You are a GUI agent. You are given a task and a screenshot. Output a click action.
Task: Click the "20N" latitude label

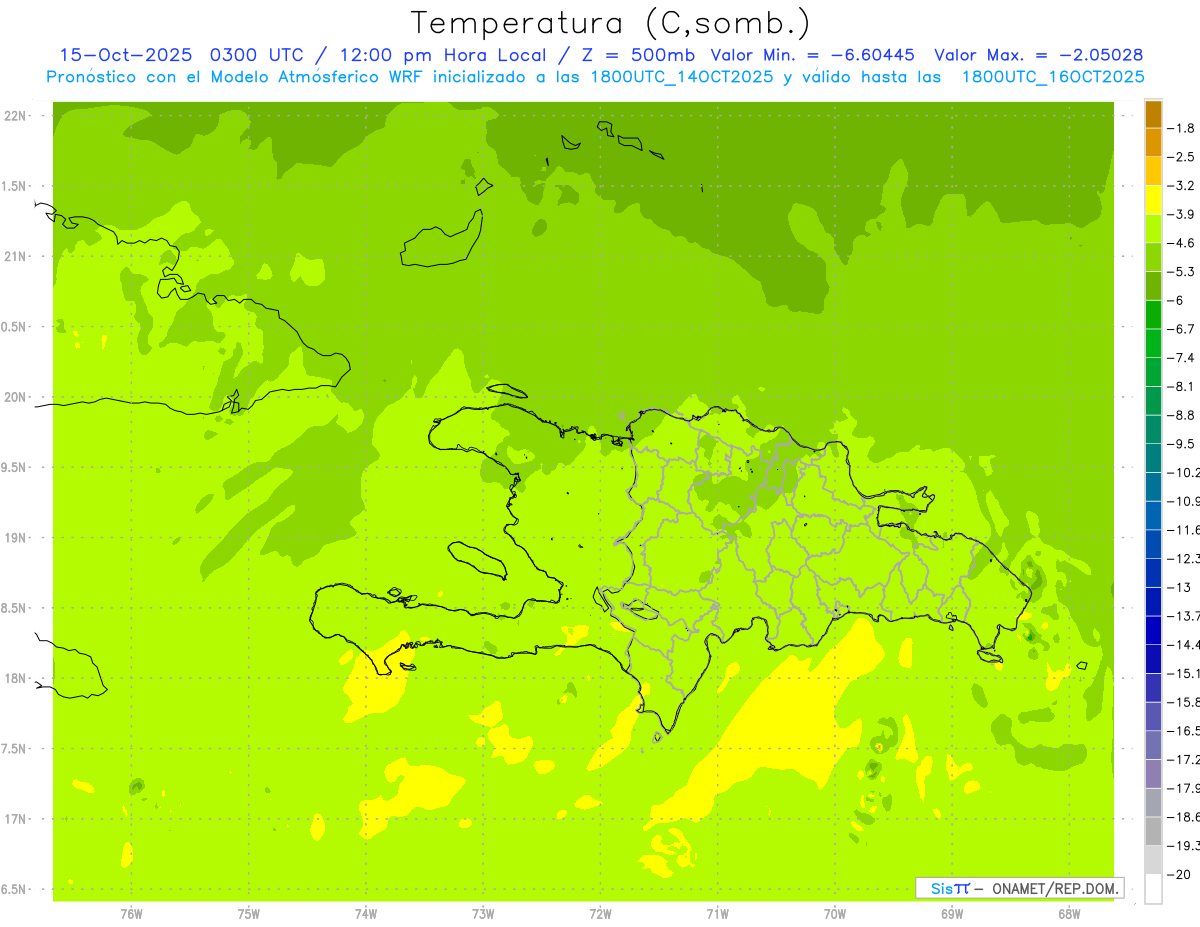[x=15, y=397]
